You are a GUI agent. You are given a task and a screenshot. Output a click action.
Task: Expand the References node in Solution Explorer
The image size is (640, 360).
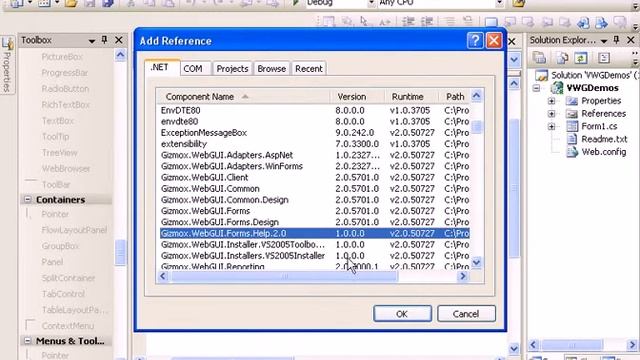pyautogui.click(x=551, y=113)
